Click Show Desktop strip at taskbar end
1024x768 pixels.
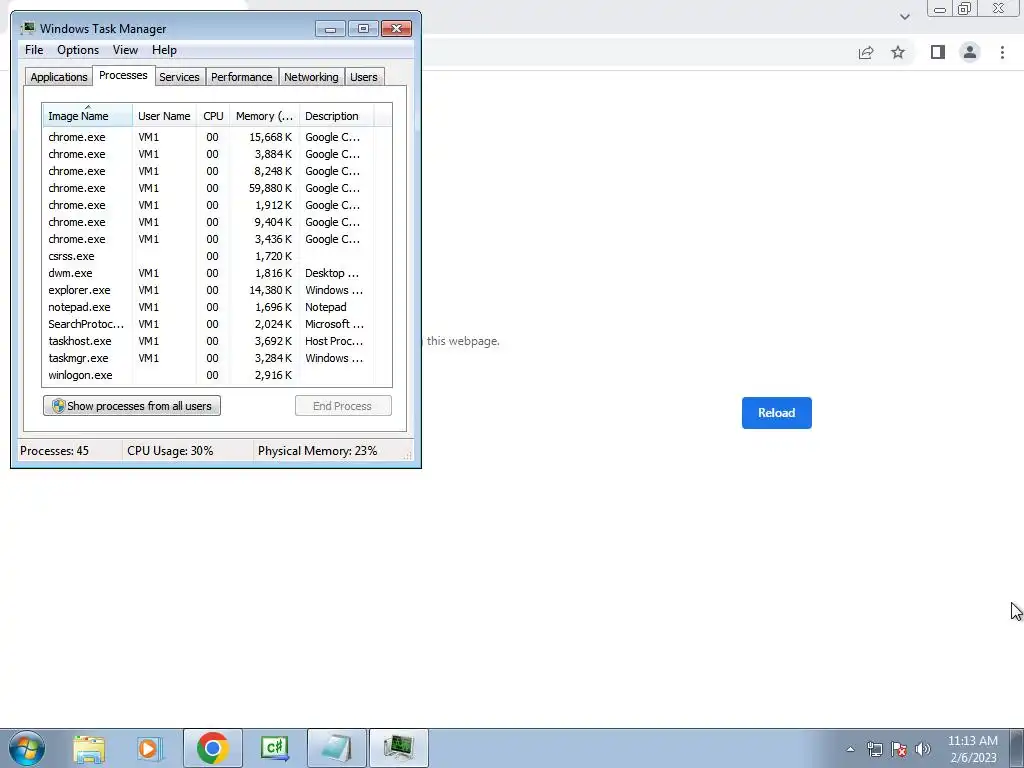(x=1017, y=748)
